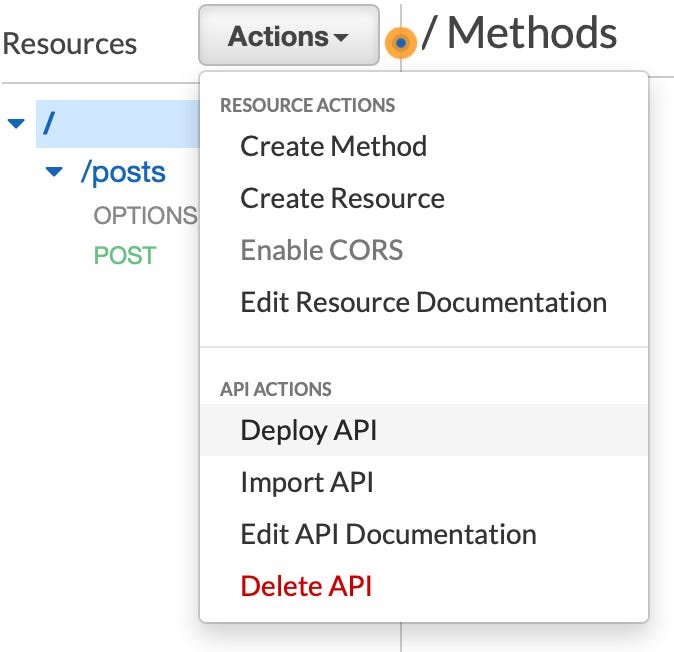Click the red Delete API option
674x652 pixels.
pyautogui.click(x=306, y=586)
